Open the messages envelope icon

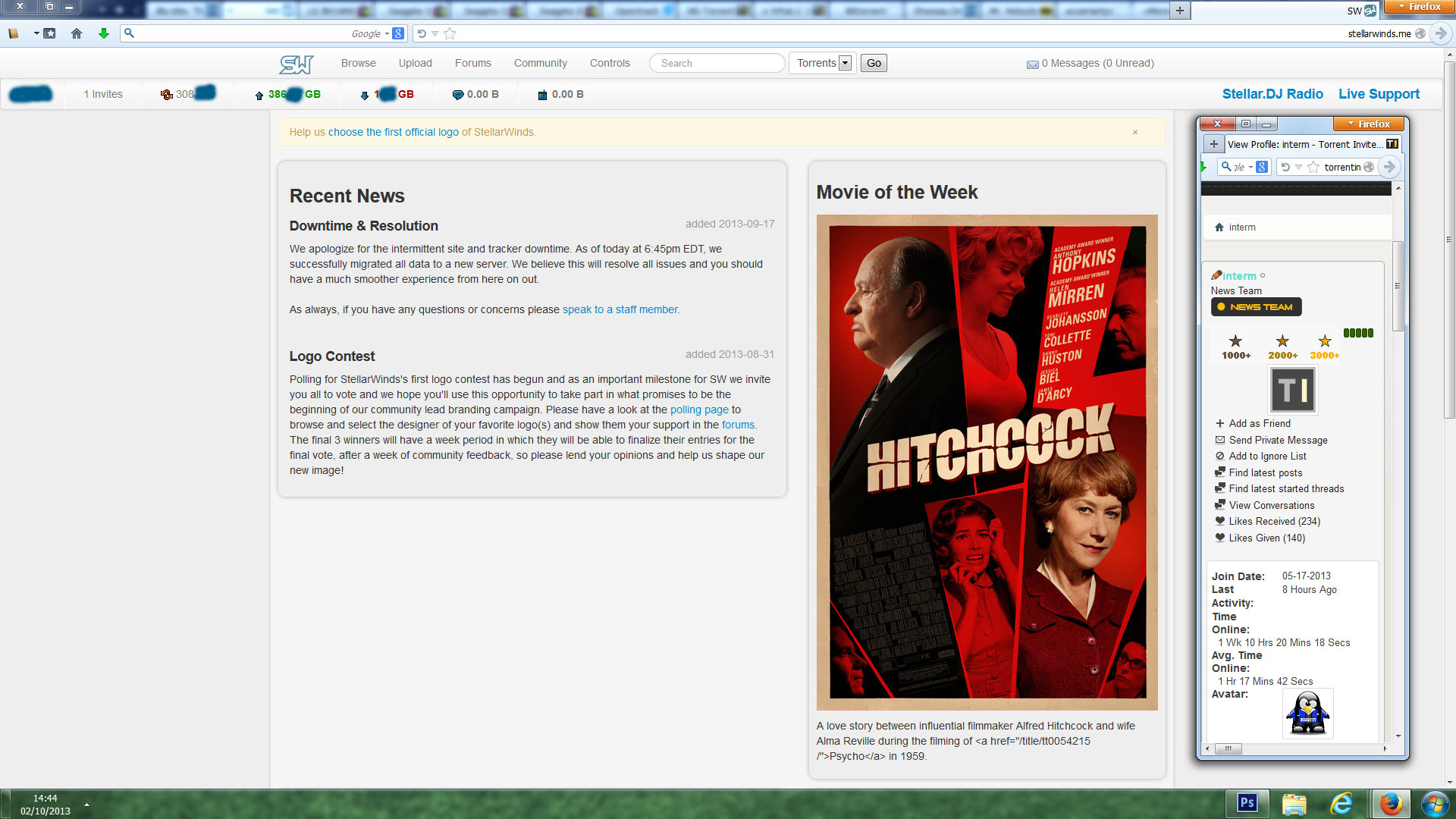(x=1032, y=64)
